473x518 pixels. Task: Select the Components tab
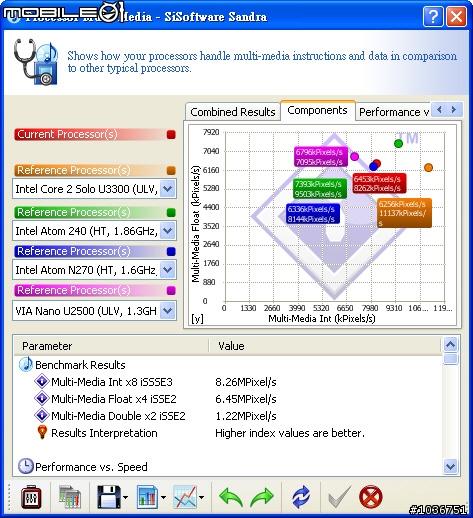(x=318, y=110)
